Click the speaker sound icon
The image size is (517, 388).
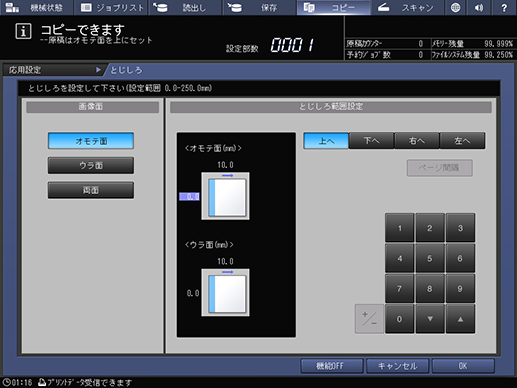point(479,7)
